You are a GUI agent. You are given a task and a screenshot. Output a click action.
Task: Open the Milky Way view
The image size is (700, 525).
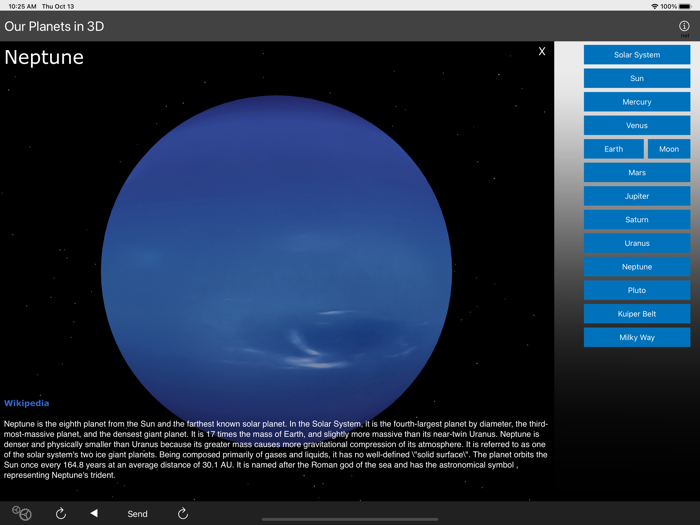point(637,338)
